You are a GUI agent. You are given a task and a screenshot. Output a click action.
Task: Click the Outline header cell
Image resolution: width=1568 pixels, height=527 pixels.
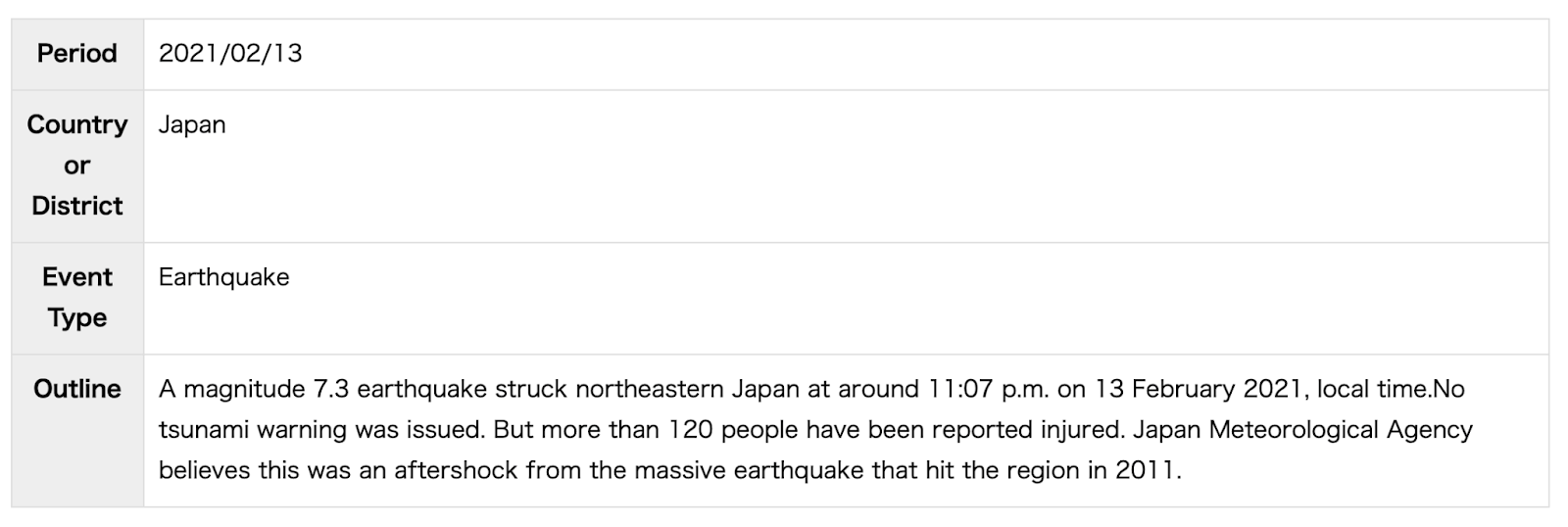(x=77, y=430)
